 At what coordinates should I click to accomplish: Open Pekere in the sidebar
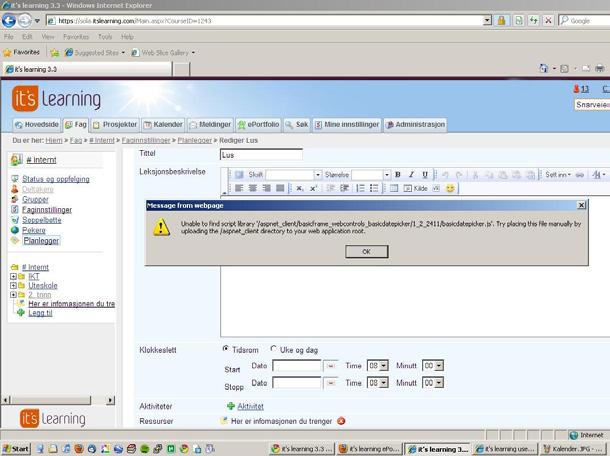coord(34,230)
